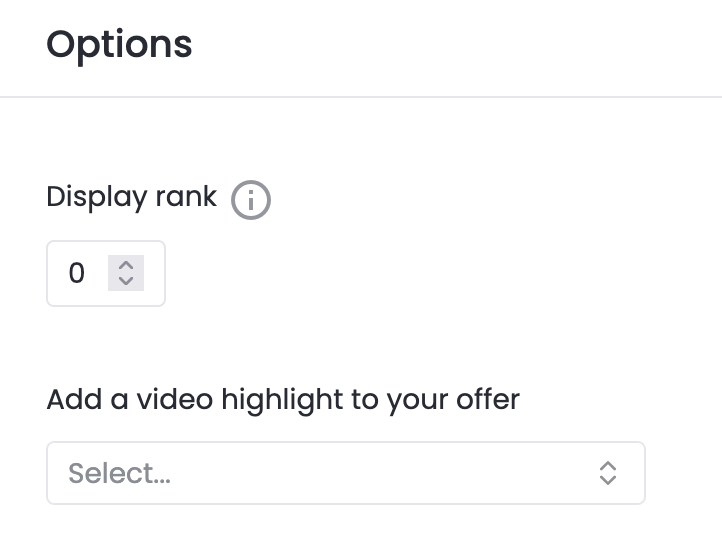Decrease display rank with down arrow
722x534 pixels.
(126, 280)
